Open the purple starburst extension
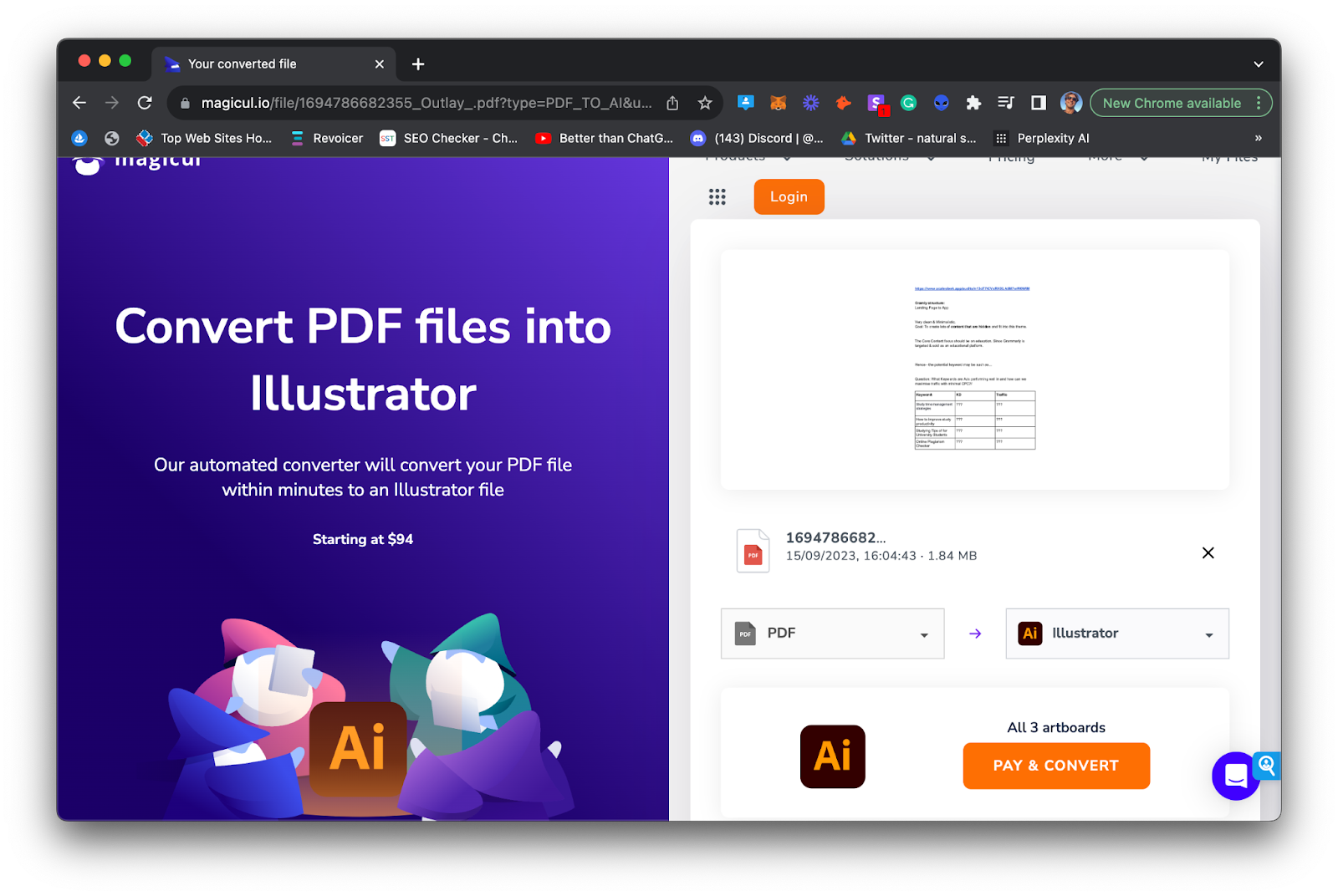Viewport: 1338px width, 896px height. tap(810, 103)
